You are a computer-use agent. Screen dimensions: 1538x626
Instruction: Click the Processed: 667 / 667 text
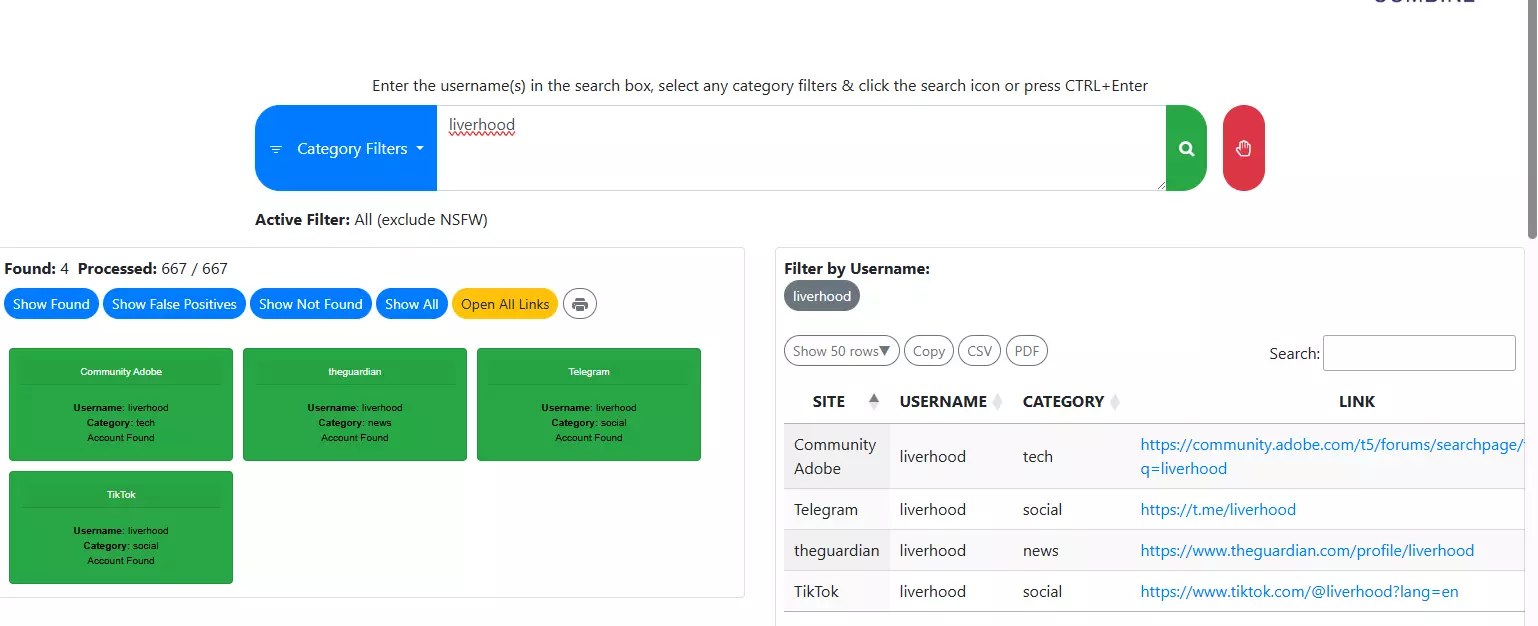tap(153, 269)
